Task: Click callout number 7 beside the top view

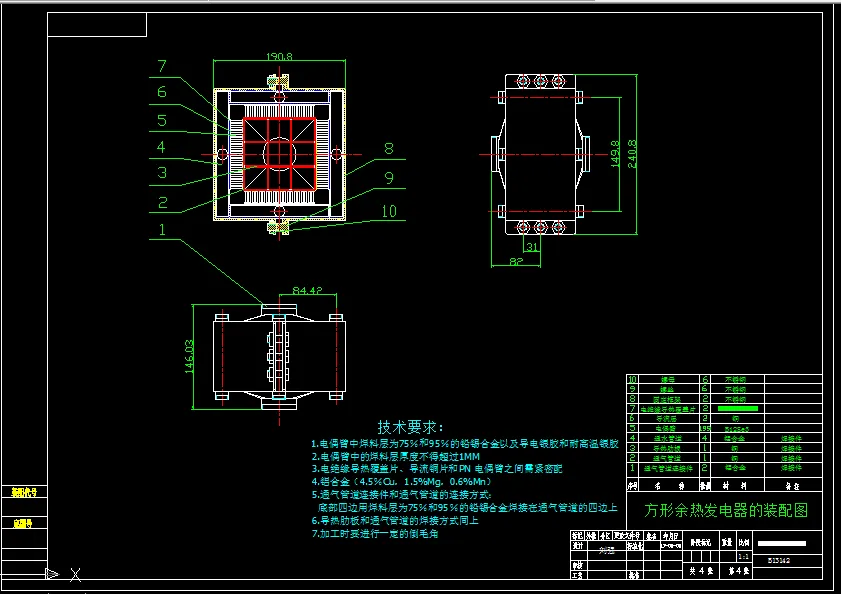Action: (162, 66)
